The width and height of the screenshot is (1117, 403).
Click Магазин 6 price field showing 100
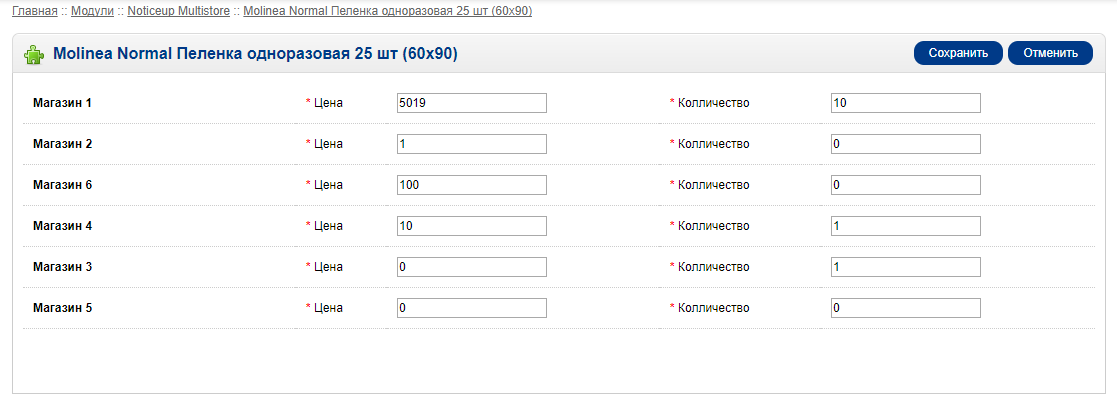point(472,185)
